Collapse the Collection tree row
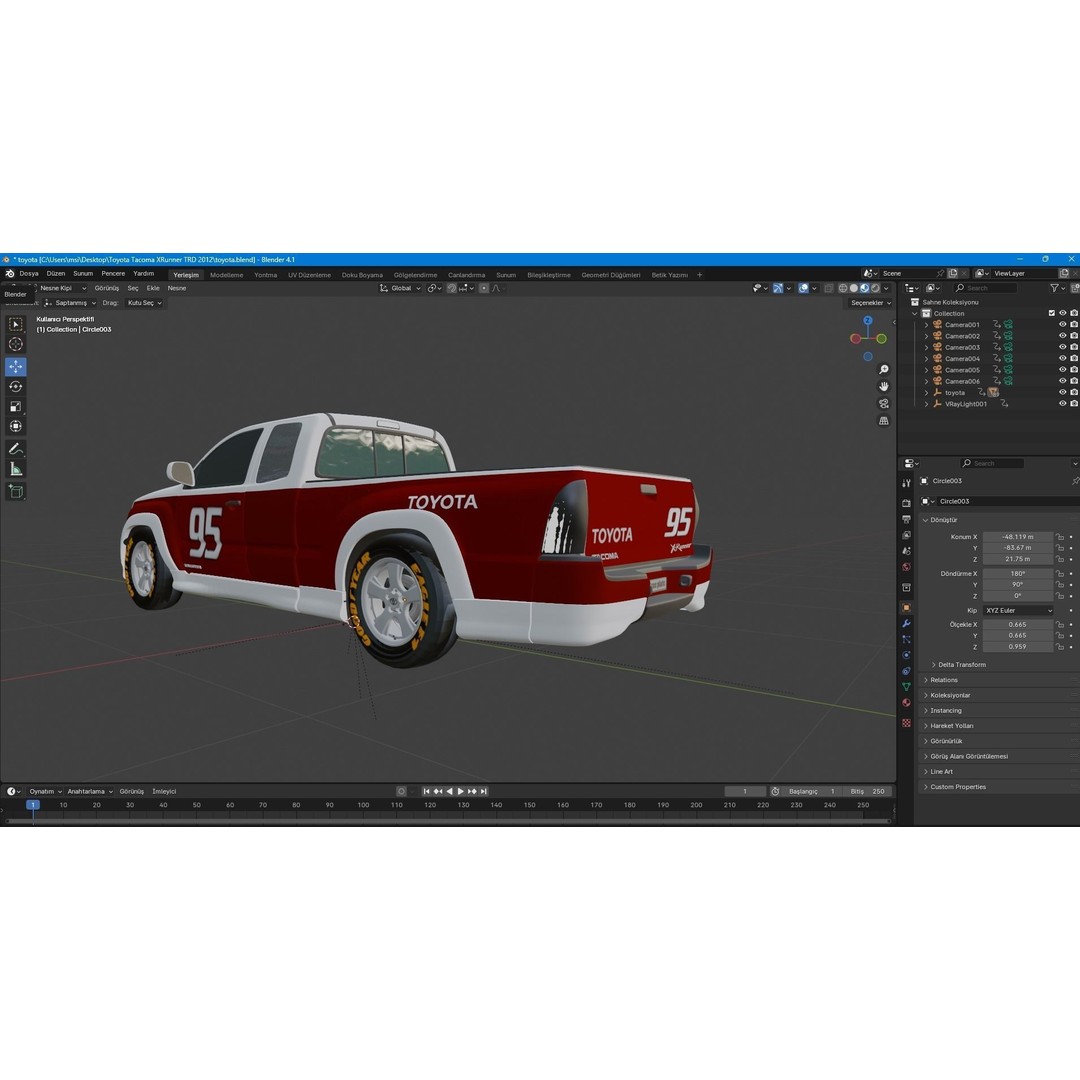The height and width of the screenshot is (1080, 1080). tap(915, 313)
